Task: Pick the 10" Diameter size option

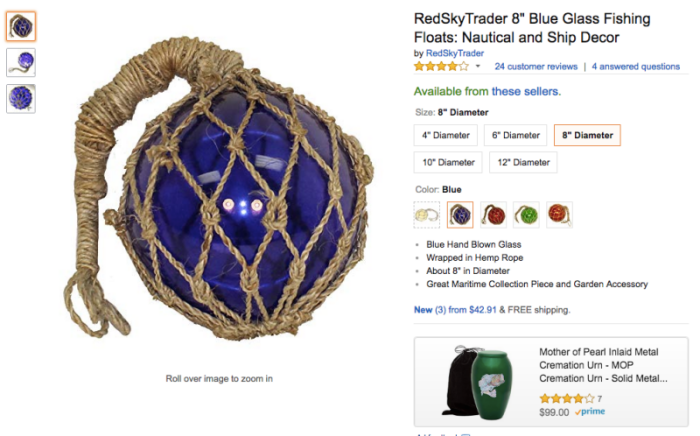Action: coord(448,162)
